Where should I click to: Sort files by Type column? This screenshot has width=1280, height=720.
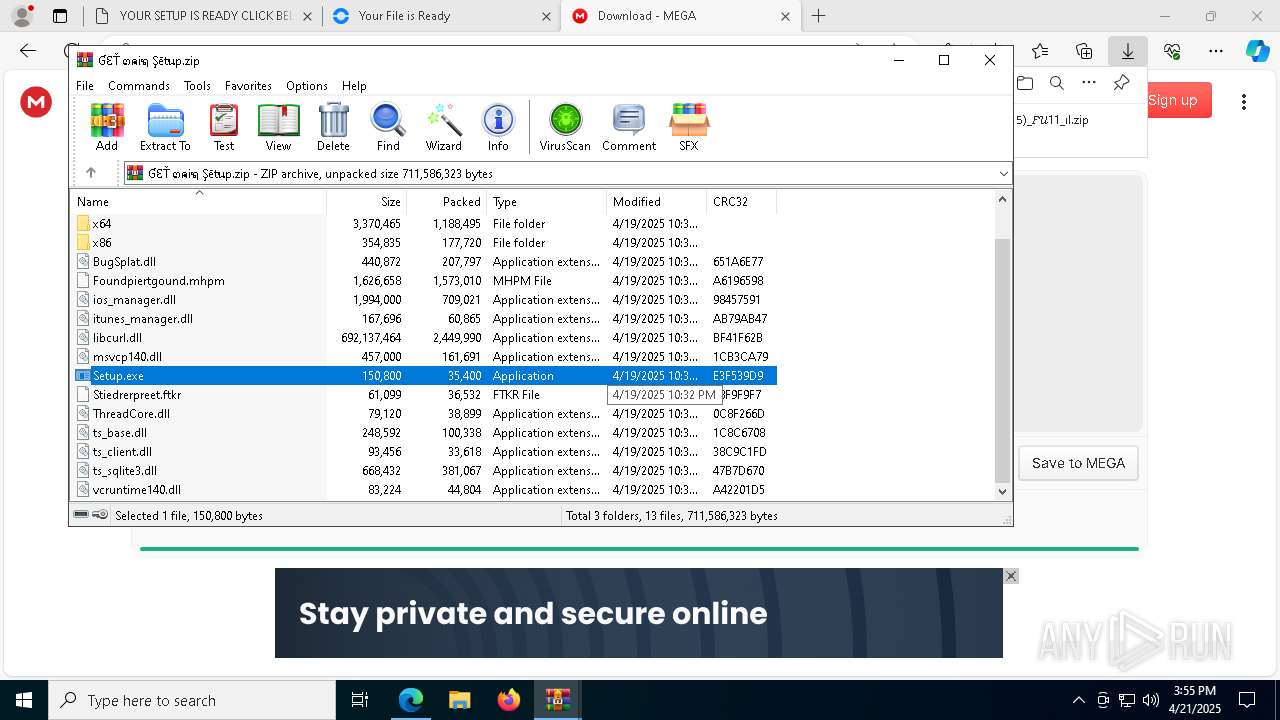tap(546, 201)
